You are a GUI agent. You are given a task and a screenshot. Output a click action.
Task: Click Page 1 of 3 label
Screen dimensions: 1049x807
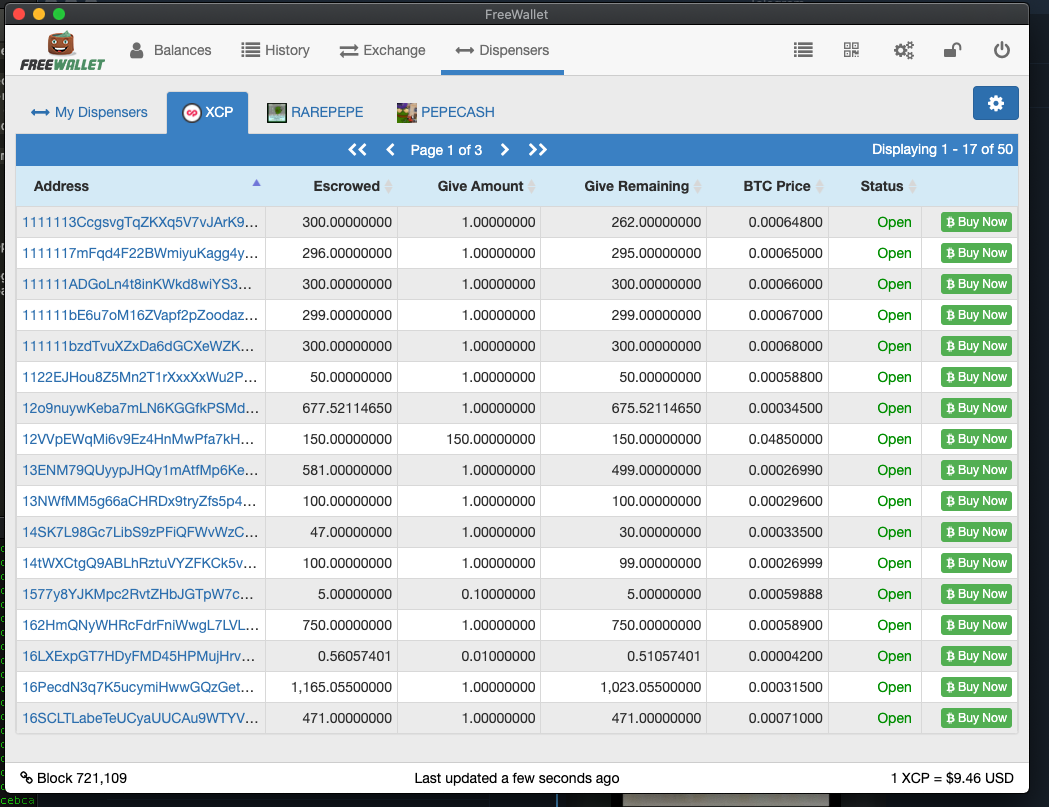(446, 150)
